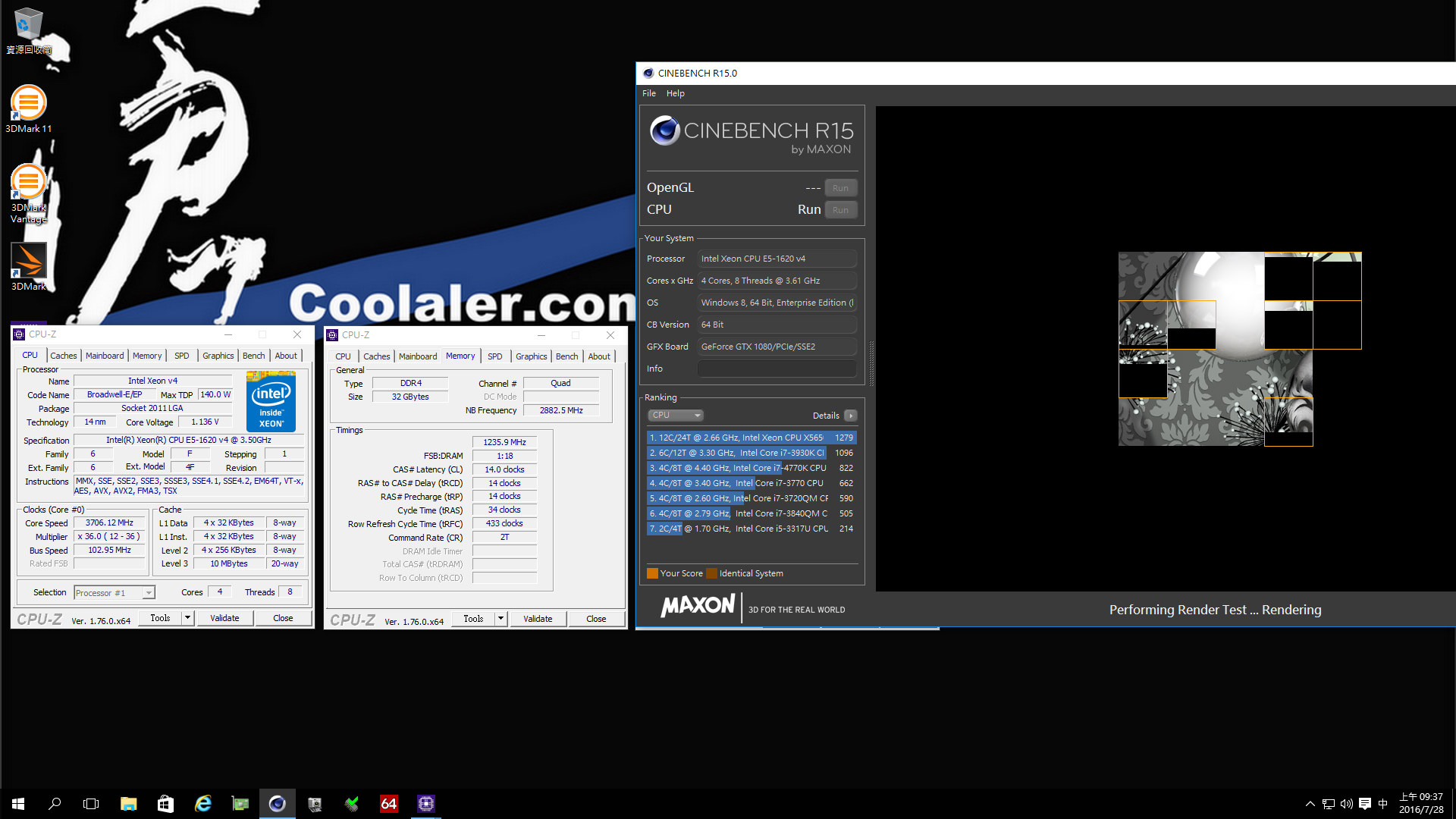This screenshot has height=819, width=1456.
Task: Open the 3DMark Vantage desktop shortcut
Action: pos(29,194)
